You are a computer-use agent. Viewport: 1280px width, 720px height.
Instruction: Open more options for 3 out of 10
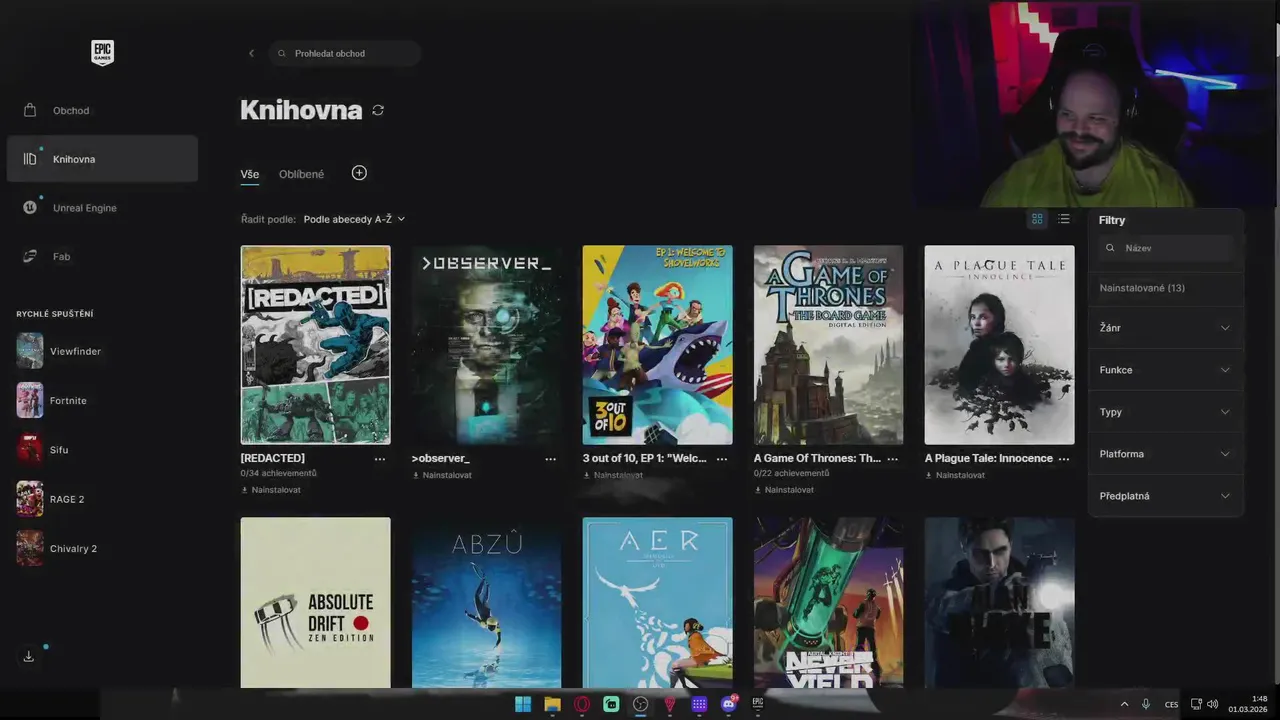click(x=722, y=459)
